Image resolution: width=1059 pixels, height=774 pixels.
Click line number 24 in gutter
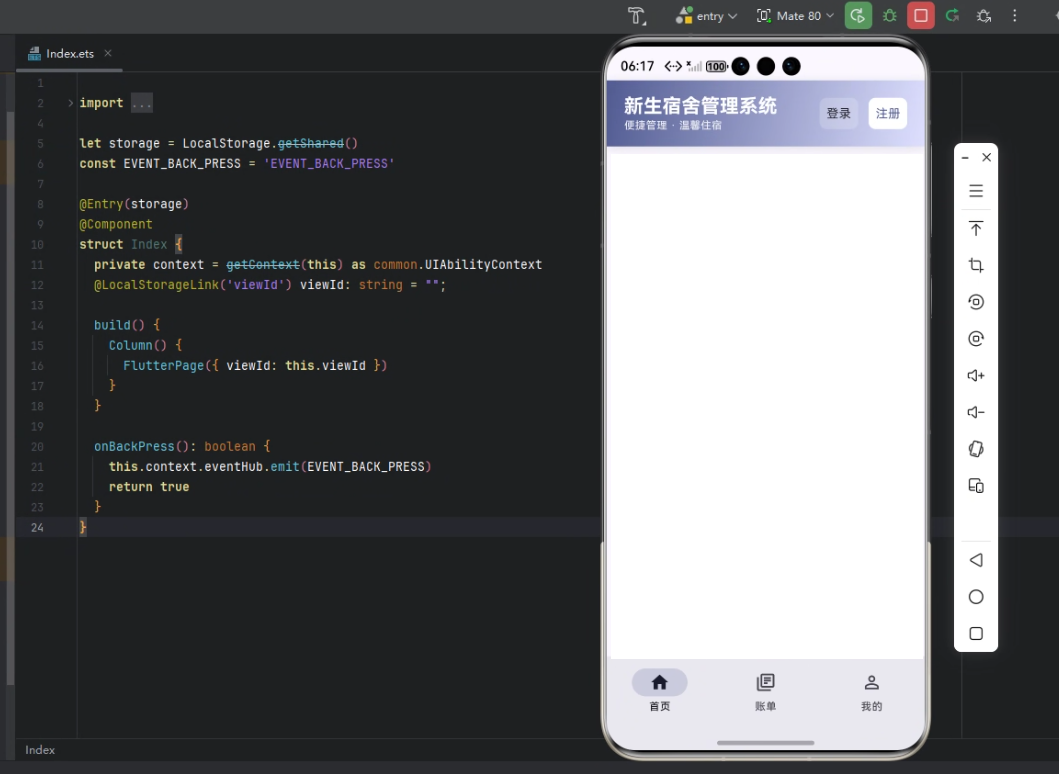click(x=37, y=527)
